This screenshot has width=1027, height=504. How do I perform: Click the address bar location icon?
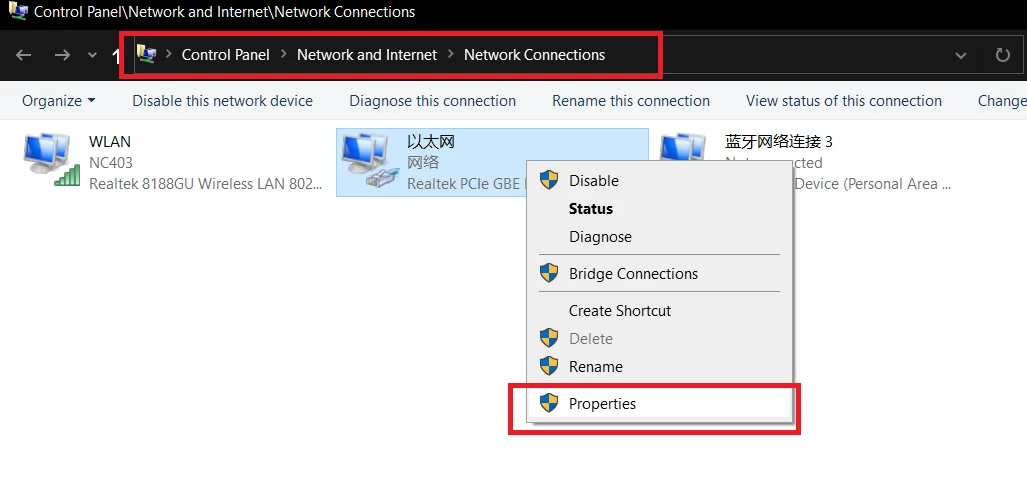146,55
